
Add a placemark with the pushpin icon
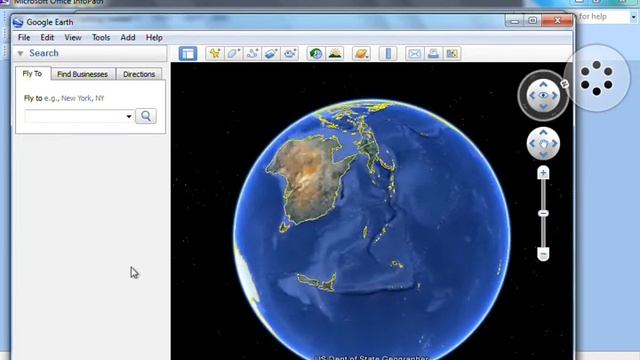[x=215, y=53]
